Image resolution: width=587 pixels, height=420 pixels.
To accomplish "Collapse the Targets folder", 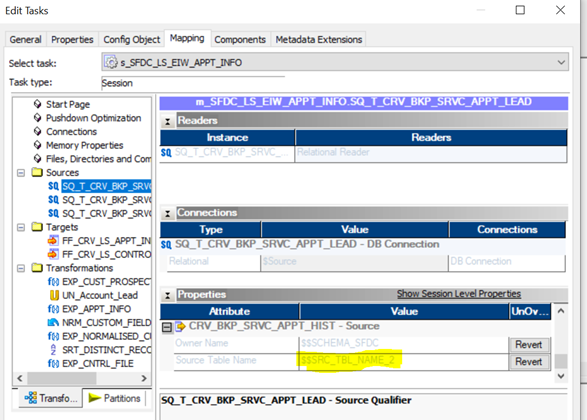I will click(21, 227).
